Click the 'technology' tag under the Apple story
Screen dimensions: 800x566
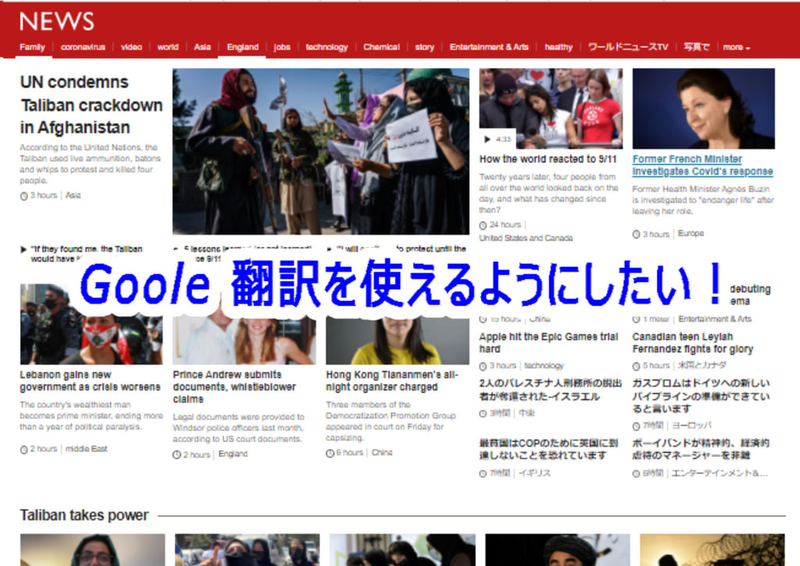544,365
